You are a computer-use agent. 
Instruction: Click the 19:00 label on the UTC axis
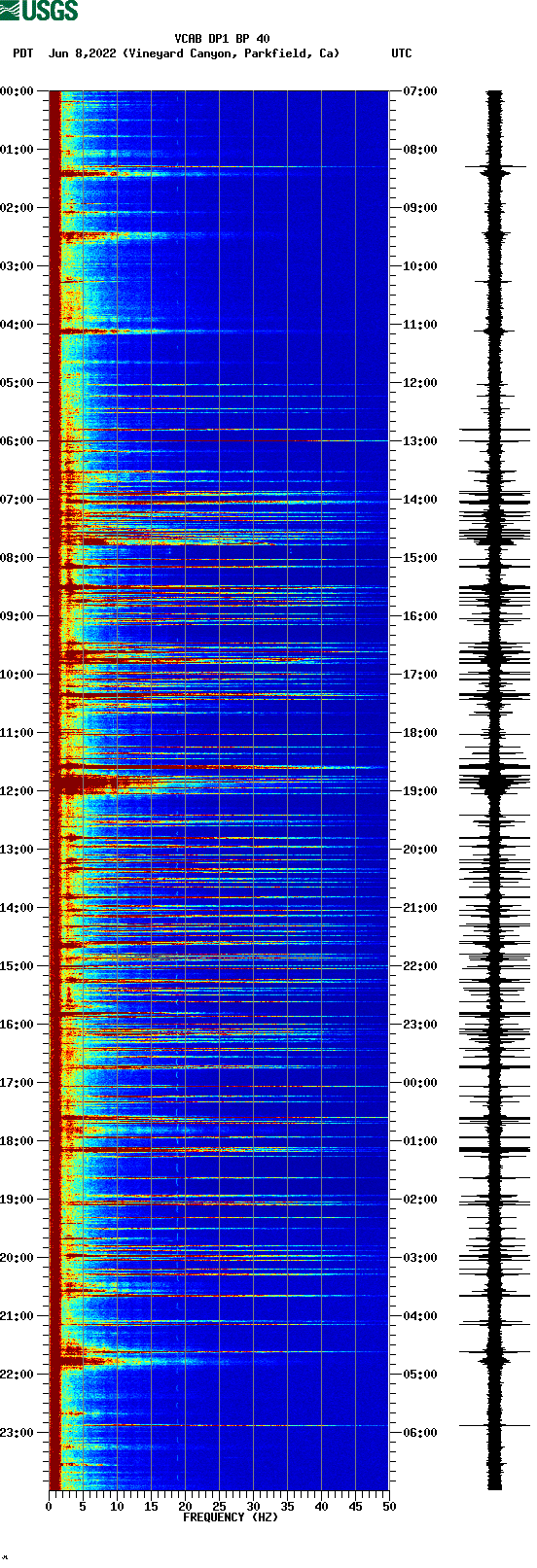[420, 791]
